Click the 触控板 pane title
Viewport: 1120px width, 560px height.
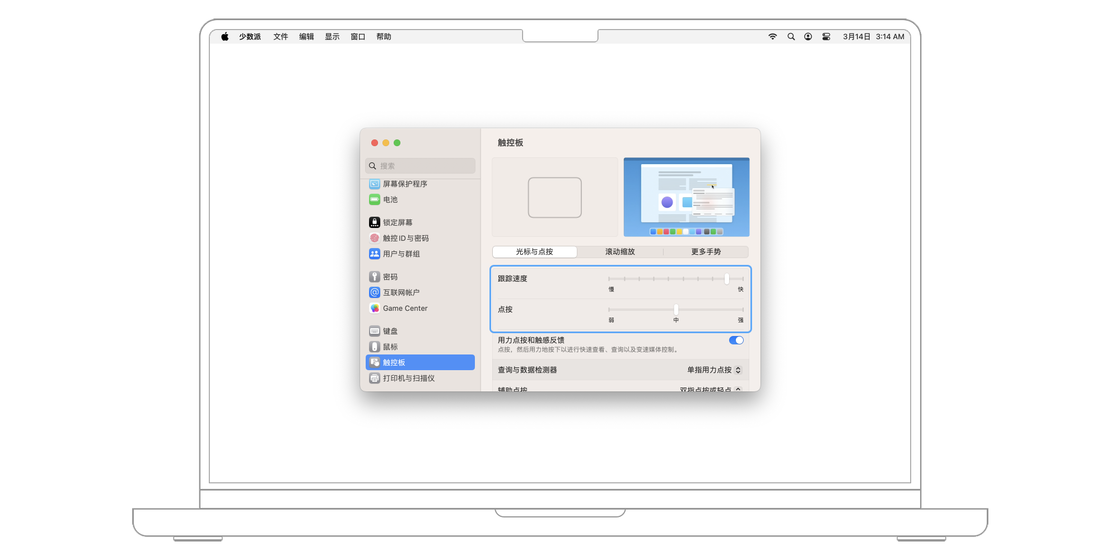point(511,143)
